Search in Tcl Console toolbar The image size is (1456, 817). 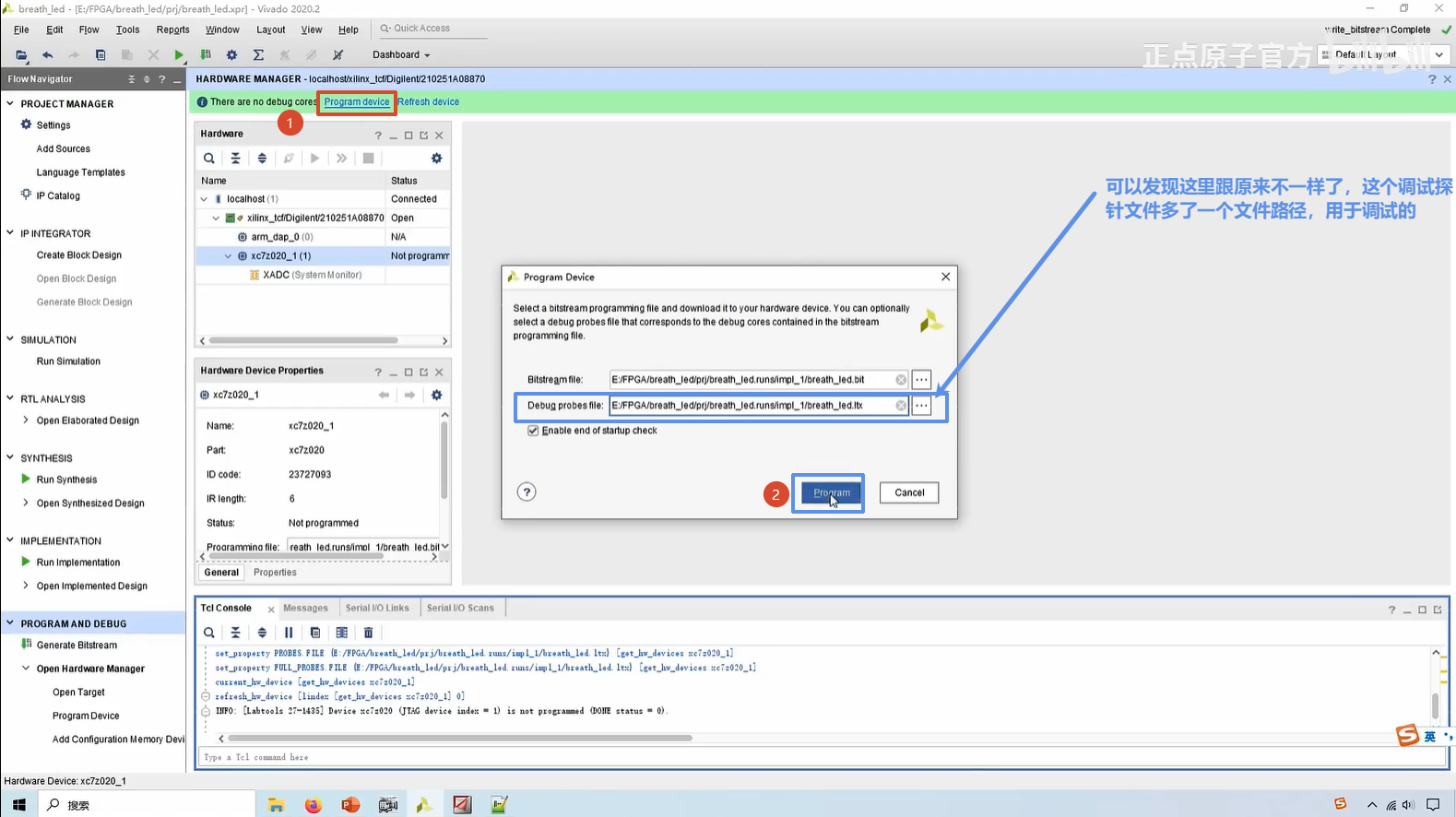[x=209, y=633]
